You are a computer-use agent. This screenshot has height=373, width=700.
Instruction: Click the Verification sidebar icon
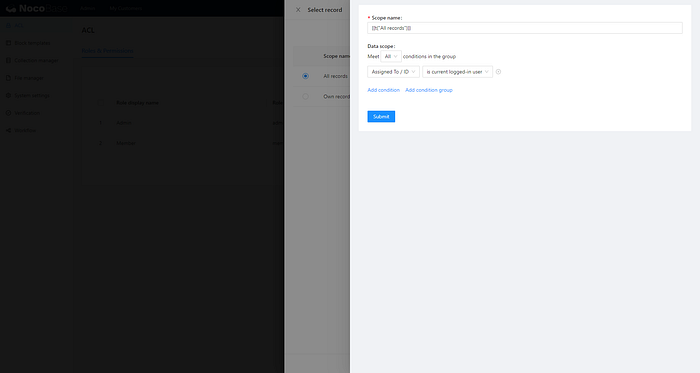[x=8, y=113]
